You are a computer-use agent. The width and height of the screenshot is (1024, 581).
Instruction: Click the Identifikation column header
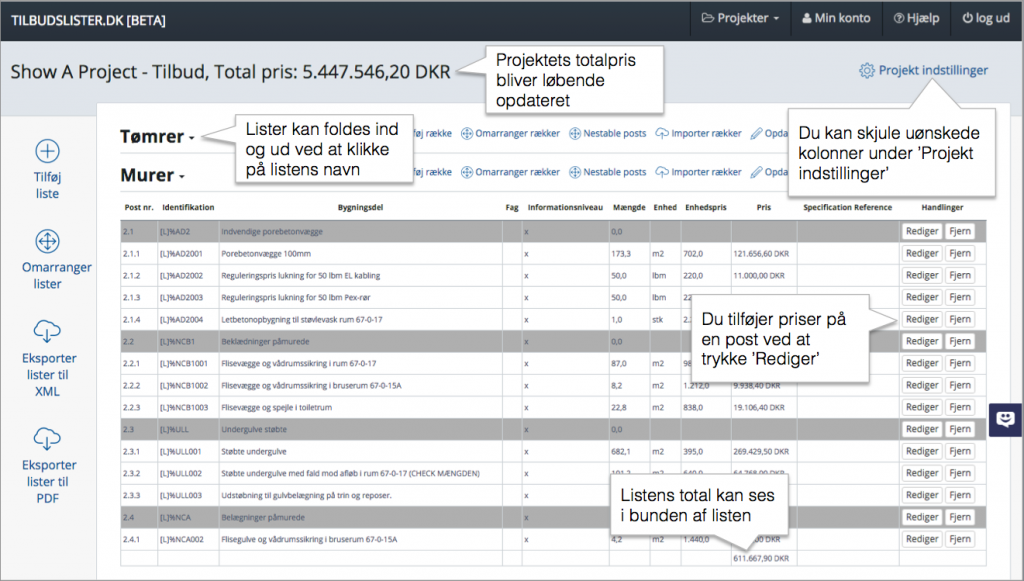(x=188, y=208)
